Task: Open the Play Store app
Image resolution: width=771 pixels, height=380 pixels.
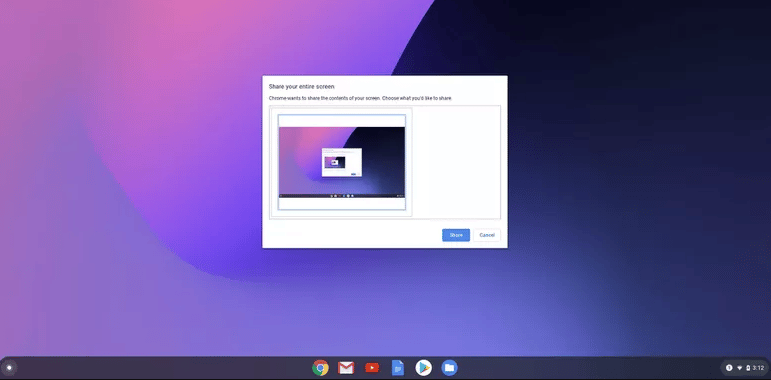Action: coord(423,368)
